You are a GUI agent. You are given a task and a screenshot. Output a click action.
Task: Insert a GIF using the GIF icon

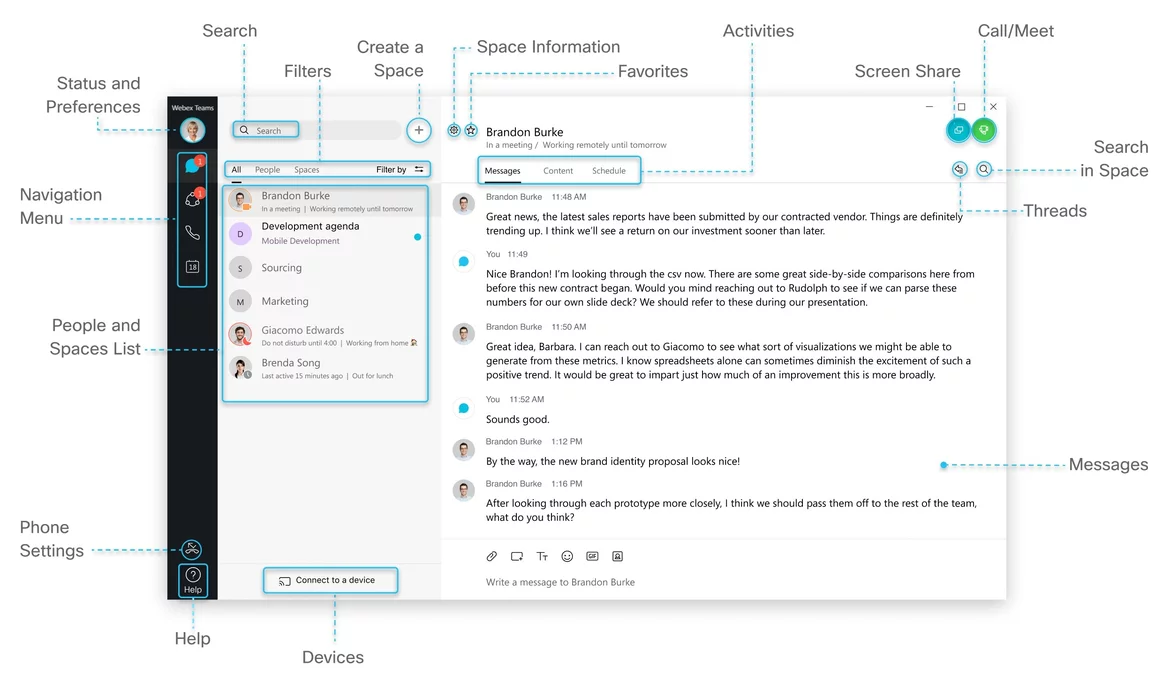[592, 556]
